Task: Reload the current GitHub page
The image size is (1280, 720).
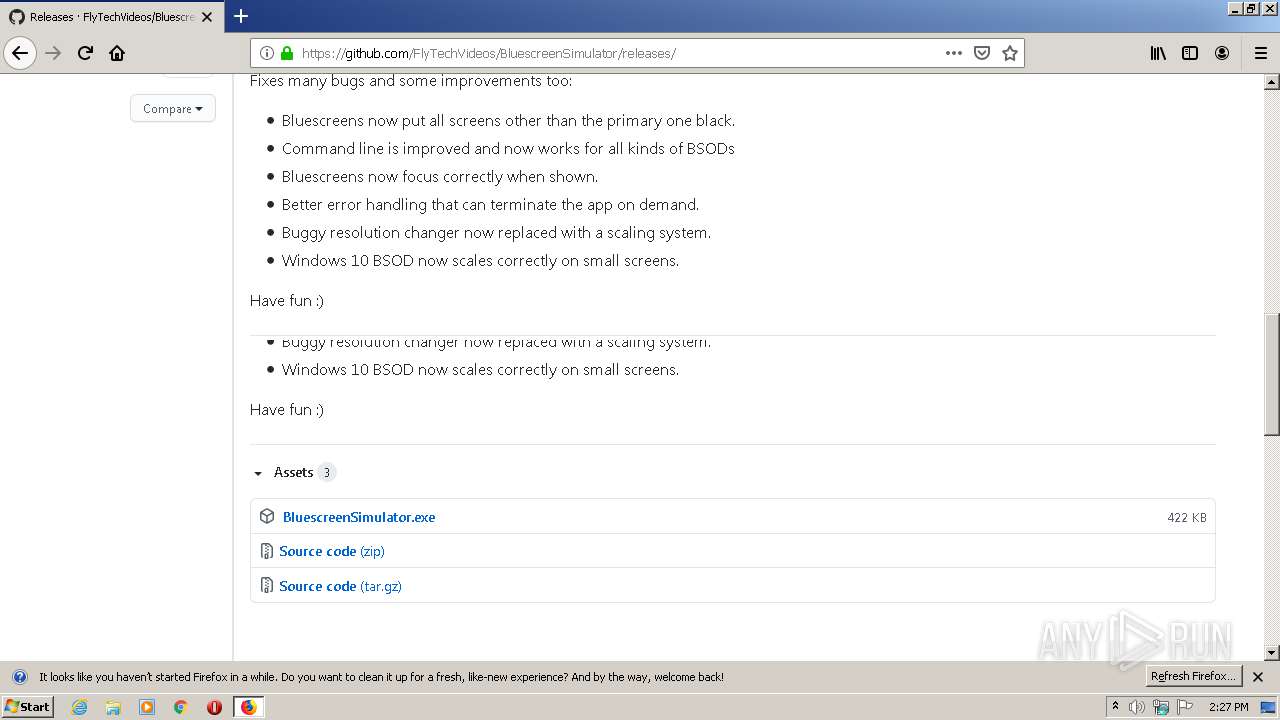Action: [x=85, y=53]
